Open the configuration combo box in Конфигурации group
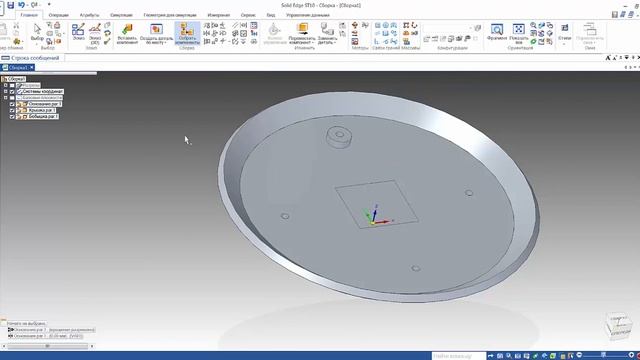This screenshot has width=640, height=360. (448, 28)
